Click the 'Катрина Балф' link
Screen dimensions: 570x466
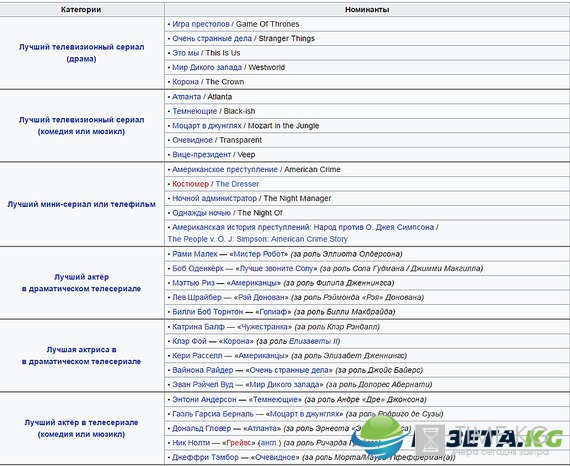[198, 327]
